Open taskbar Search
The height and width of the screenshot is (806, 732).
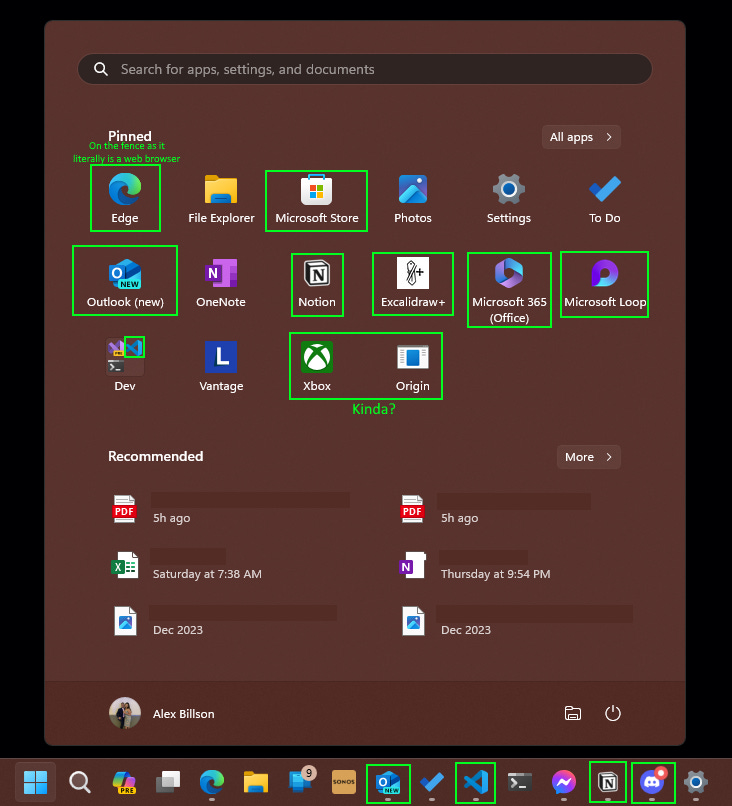[x=80, y=782]
